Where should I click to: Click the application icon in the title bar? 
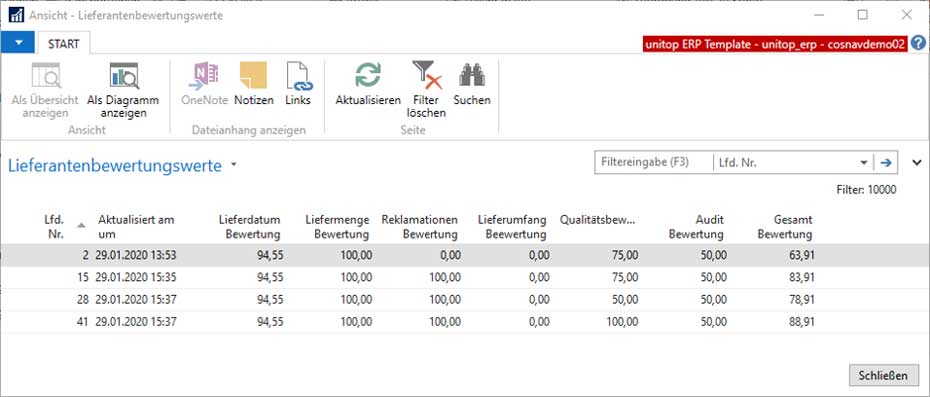(x=16, y=15)
